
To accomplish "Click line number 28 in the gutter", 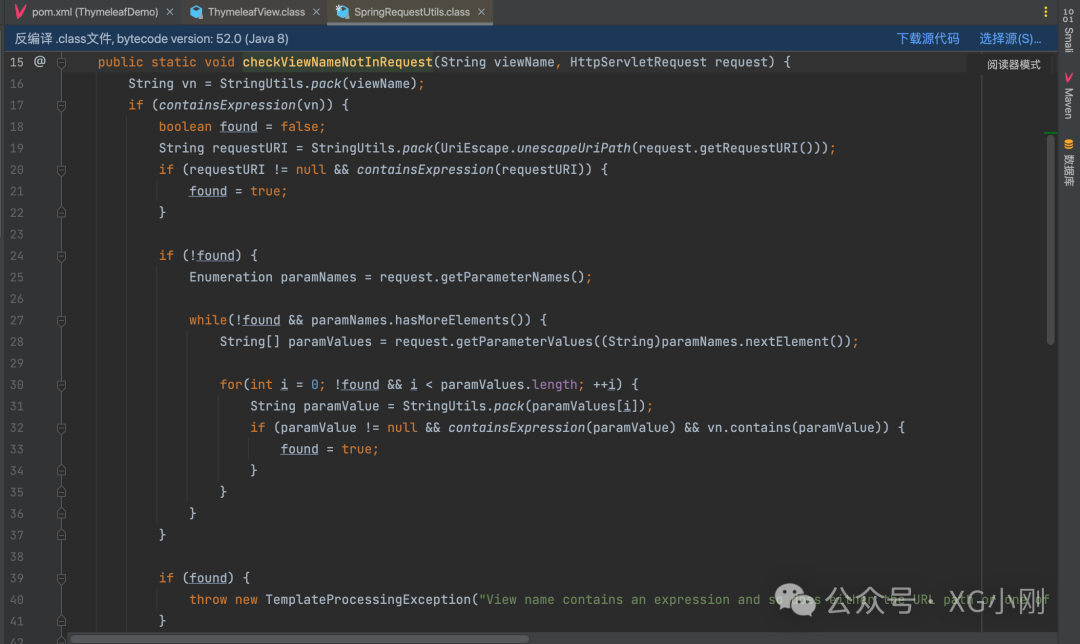I will (17, 342).
